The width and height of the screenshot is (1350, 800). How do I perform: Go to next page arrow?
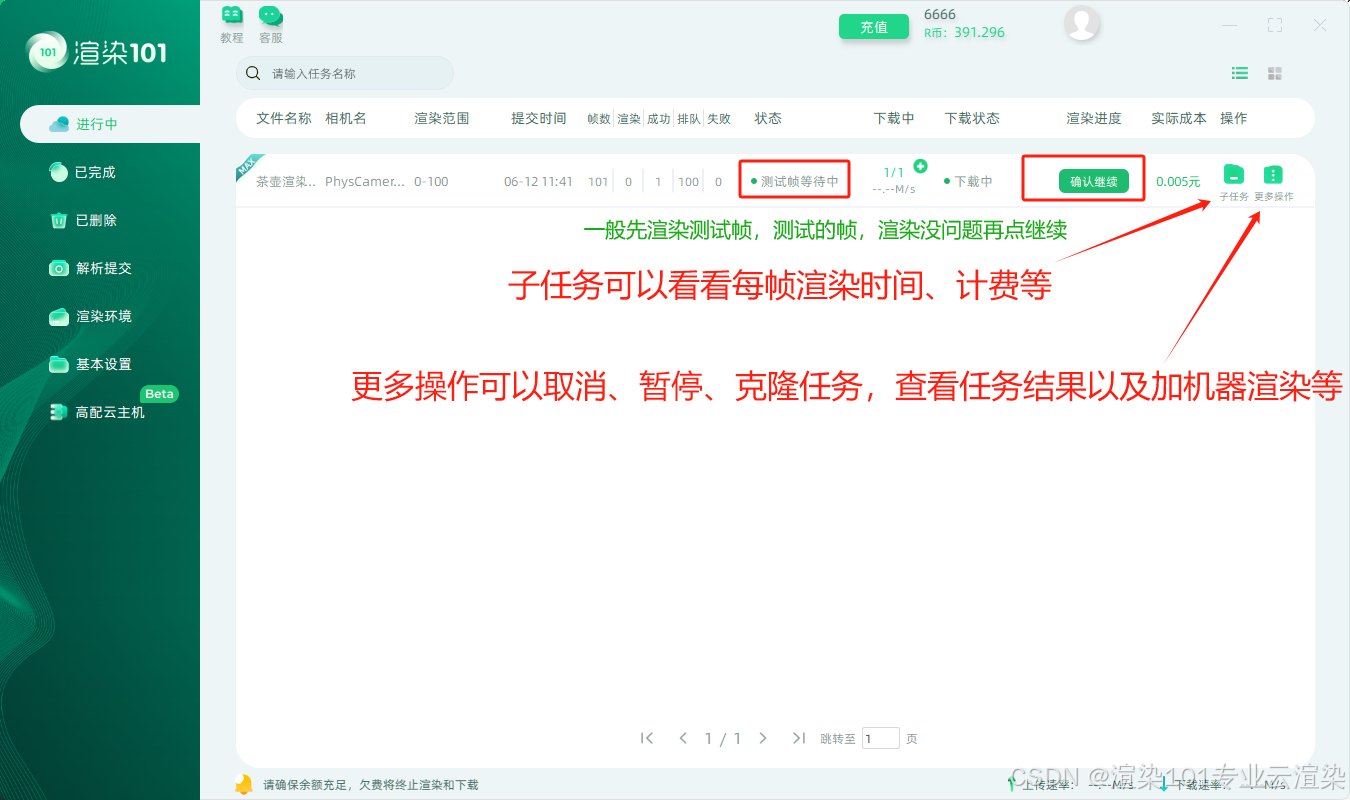click(x=763, y=738)
